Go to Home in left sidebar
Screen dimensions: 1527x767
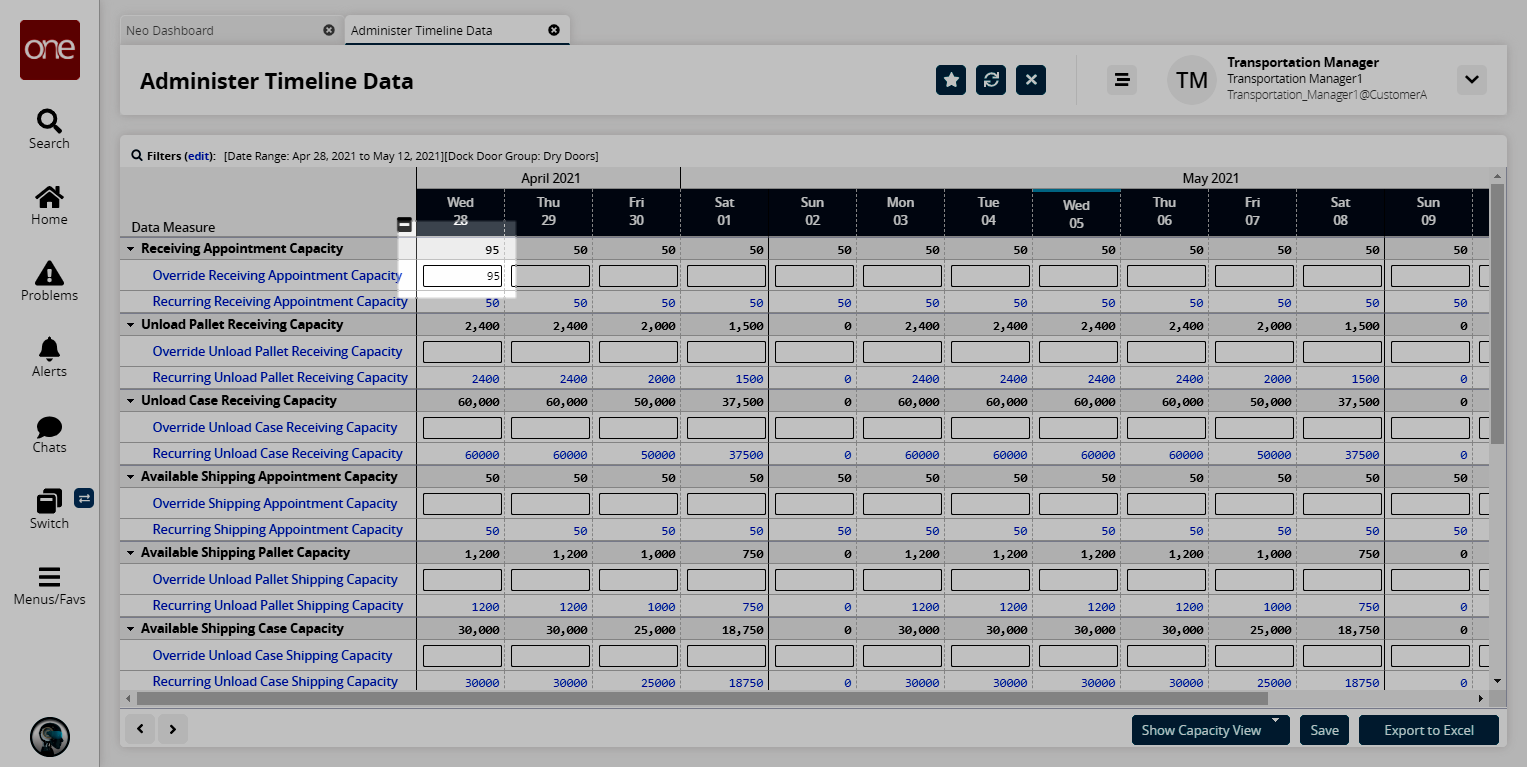click(49, 198)
